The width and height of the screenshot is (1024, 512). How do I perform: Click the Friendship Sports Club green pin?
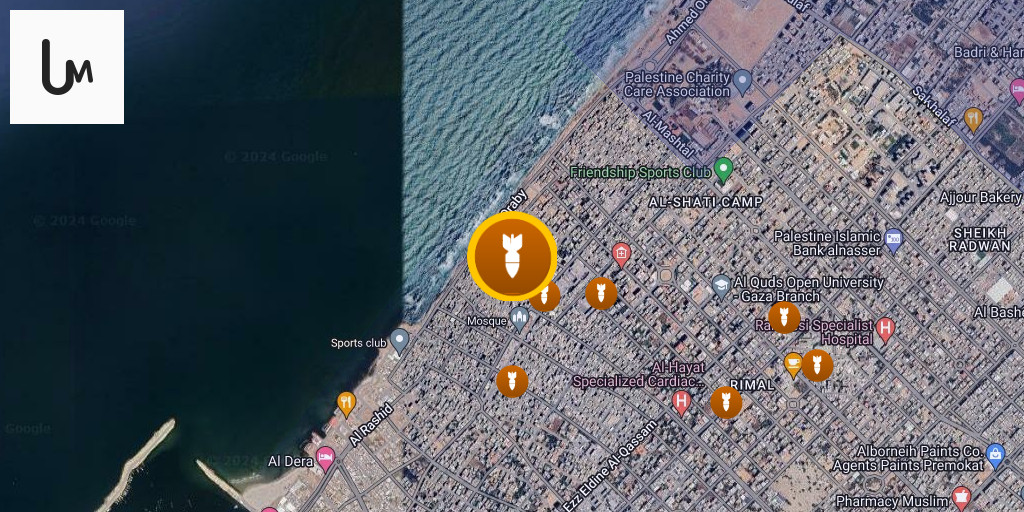723,170
